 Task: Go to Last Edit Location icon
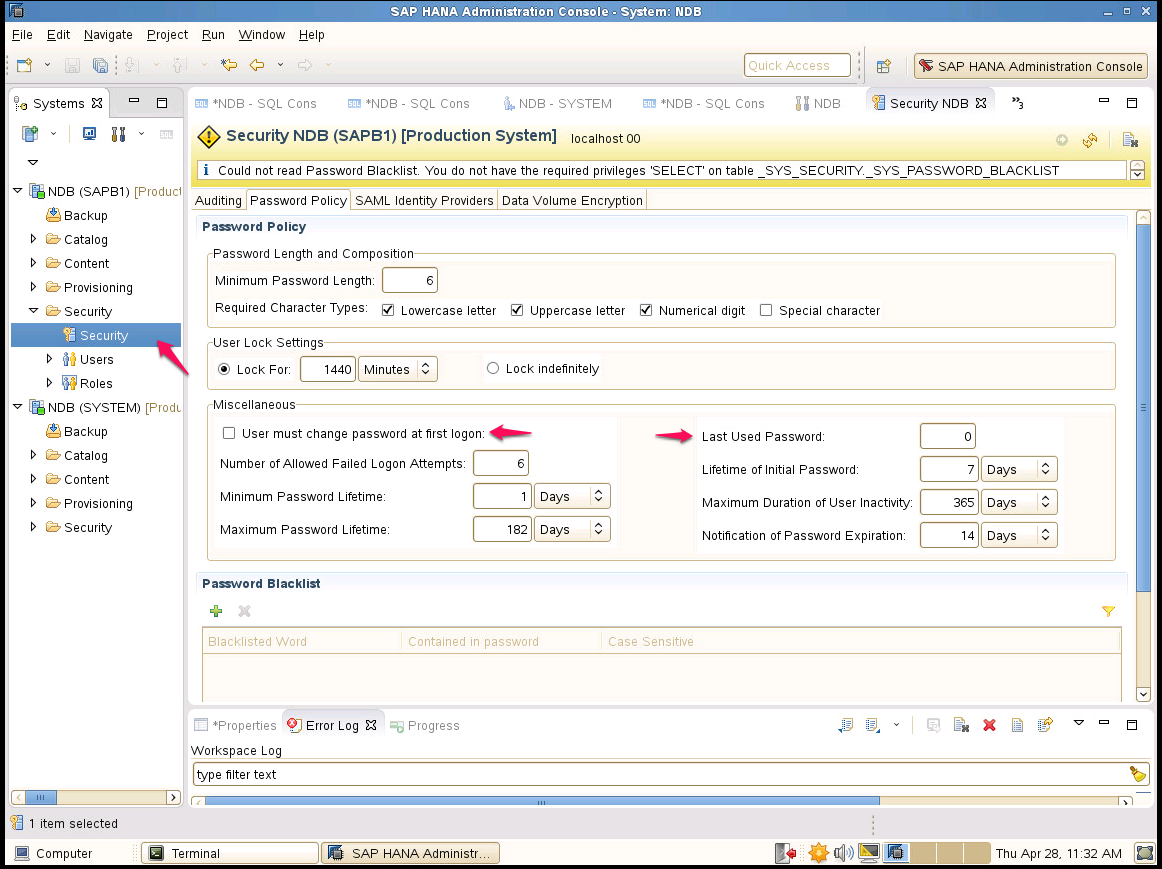click(229, 65)
